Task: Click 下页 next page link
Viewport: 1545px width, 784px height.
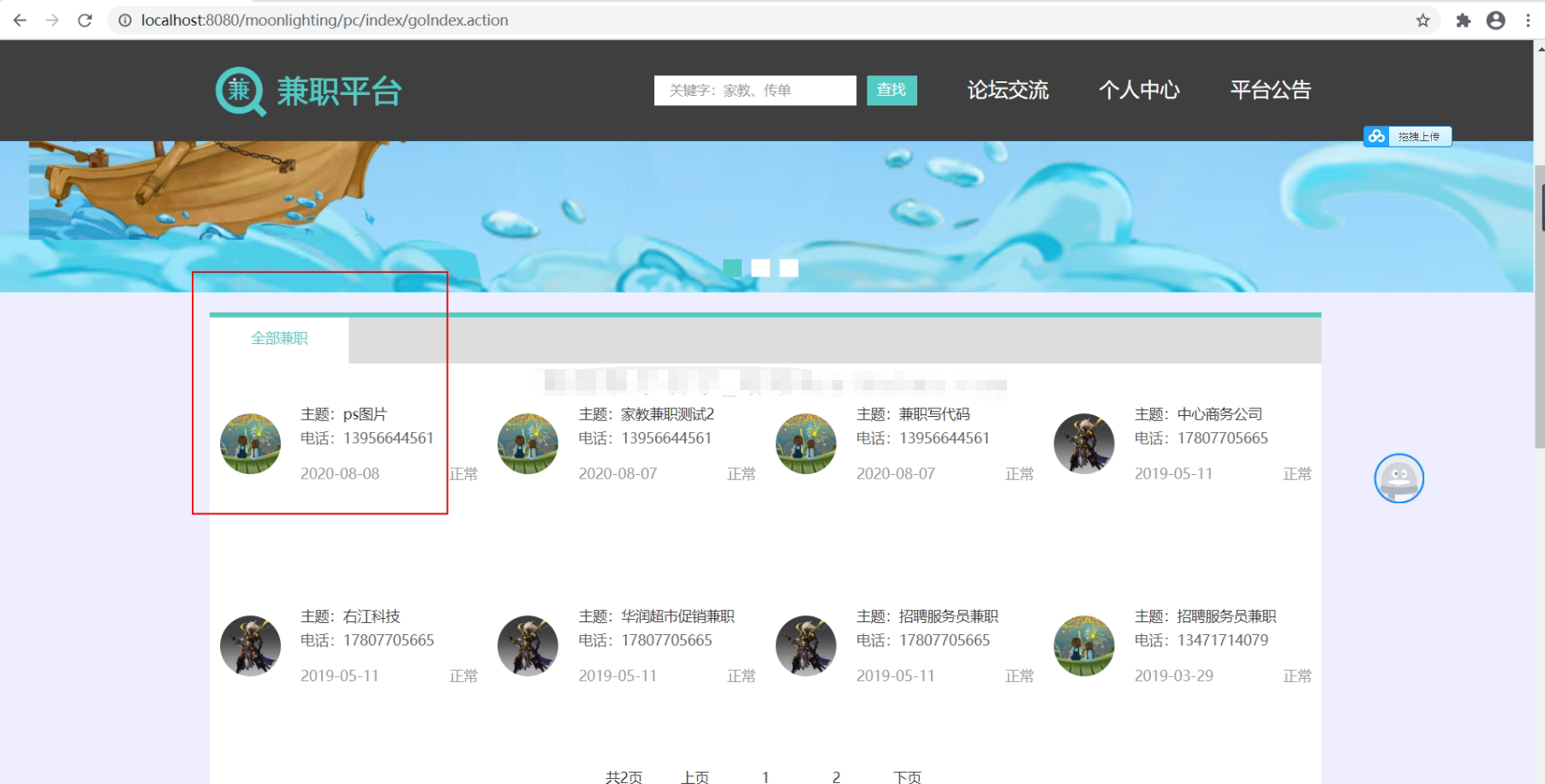Action: coord(907,776)
